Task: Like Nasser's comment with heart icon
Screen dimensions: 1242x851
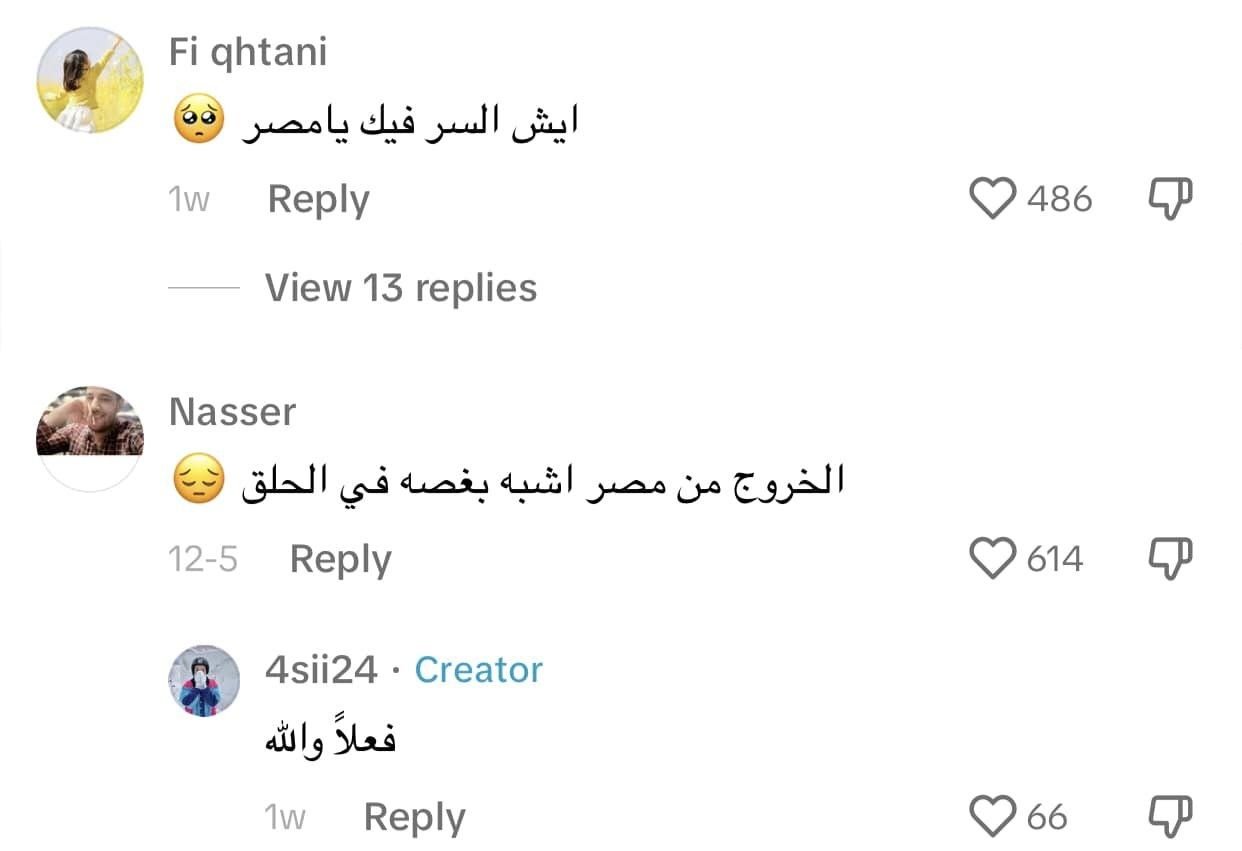Action: pos(993,558)
